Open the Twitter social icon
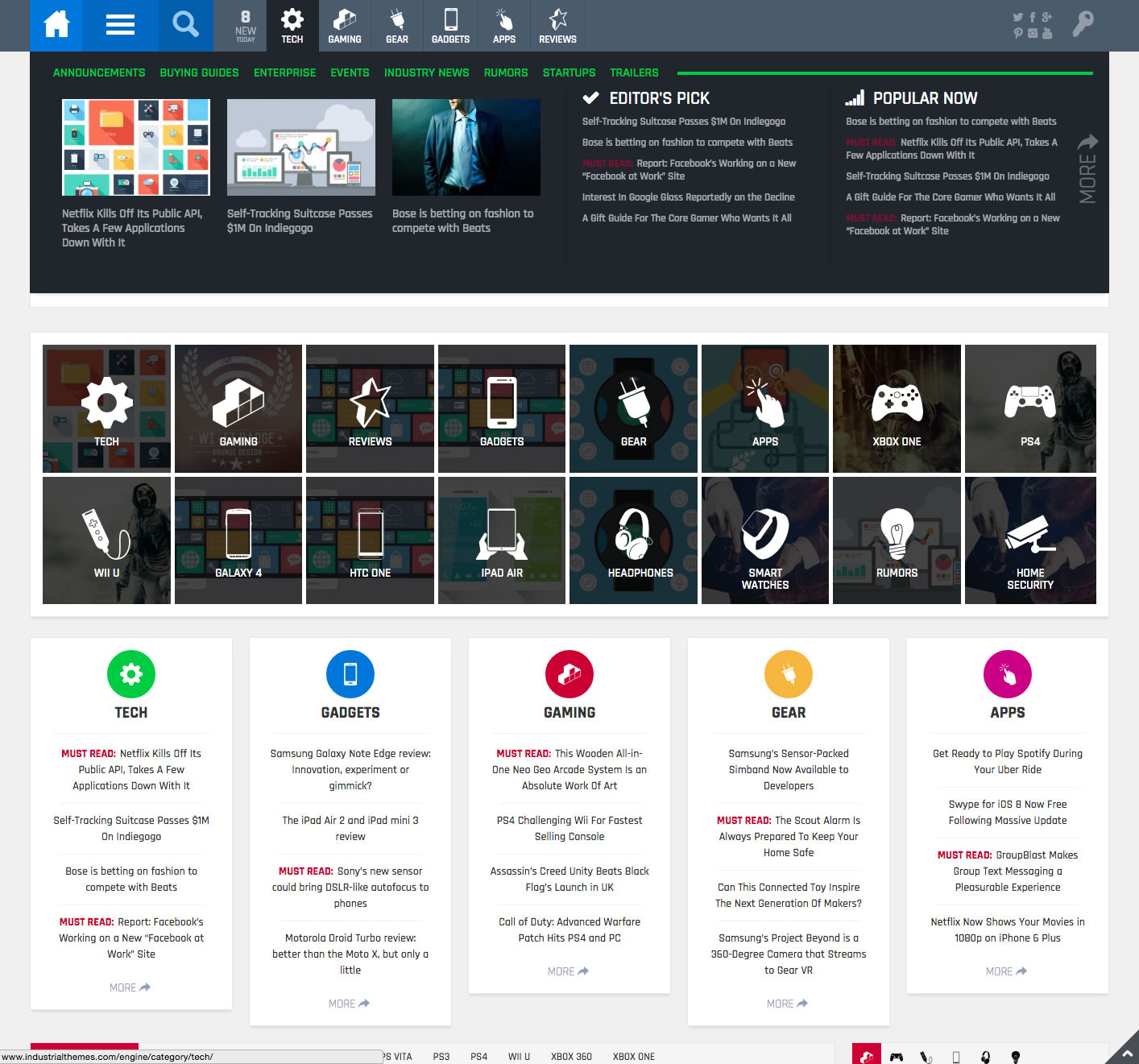Screen dimensions: 1139x1064 pyautogui.click(x=1018, y=17)
